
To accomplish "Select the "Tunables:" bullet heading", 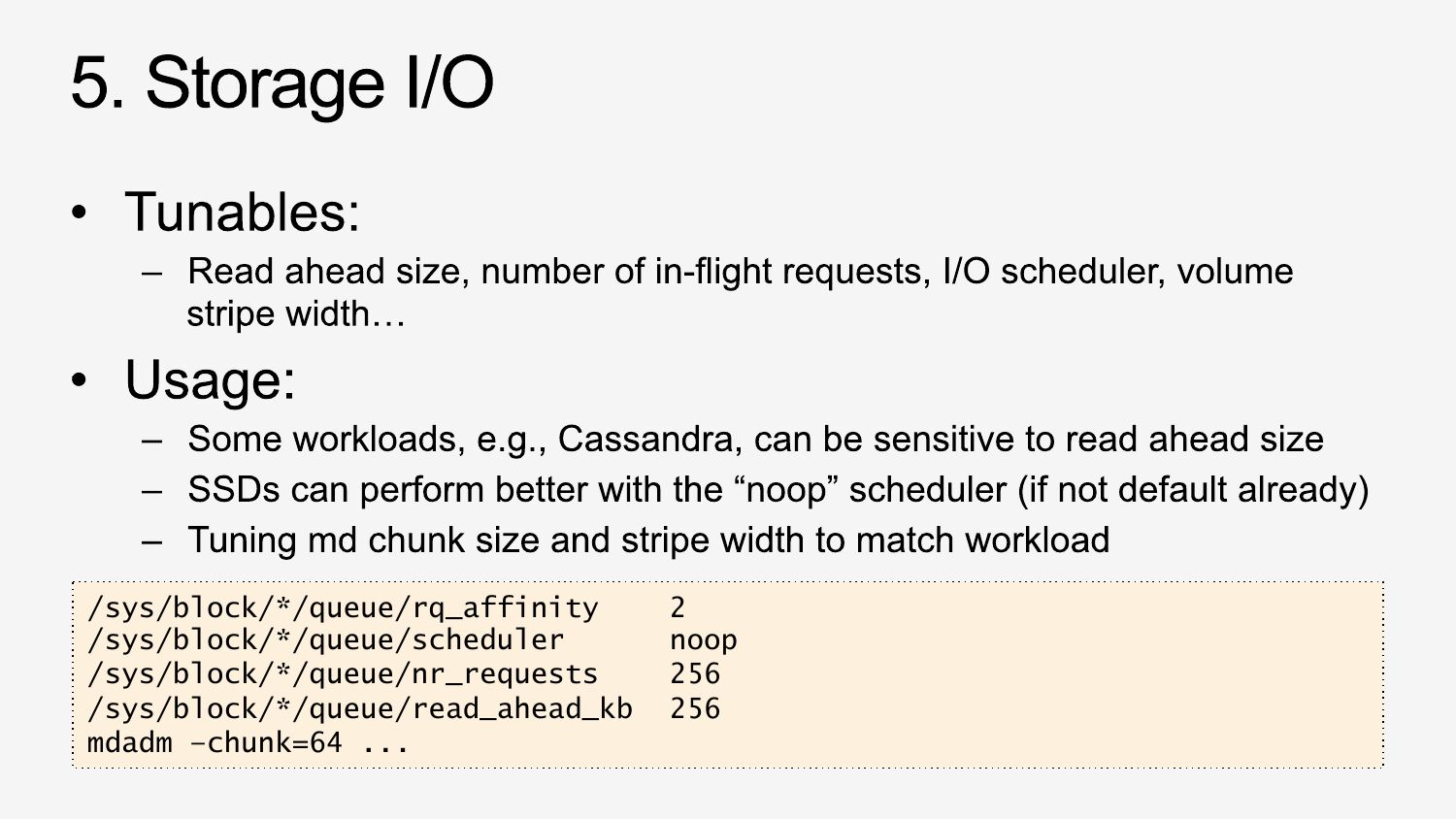I will click(x=242, y=212).
